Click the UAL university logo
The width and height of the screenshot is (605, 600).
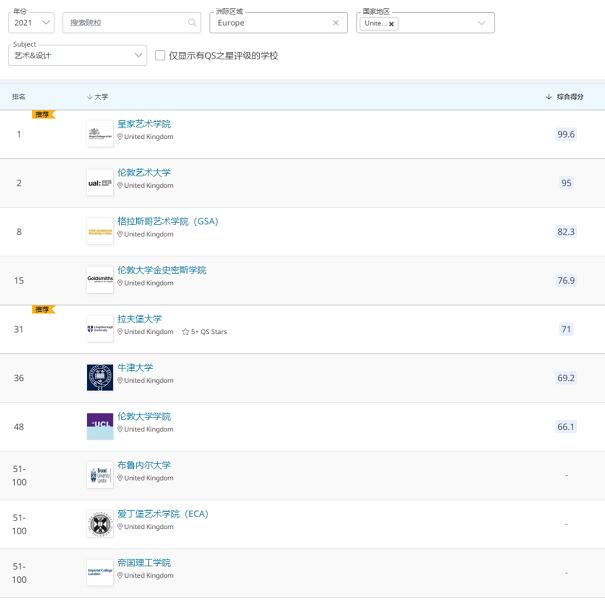click(100, 182)
